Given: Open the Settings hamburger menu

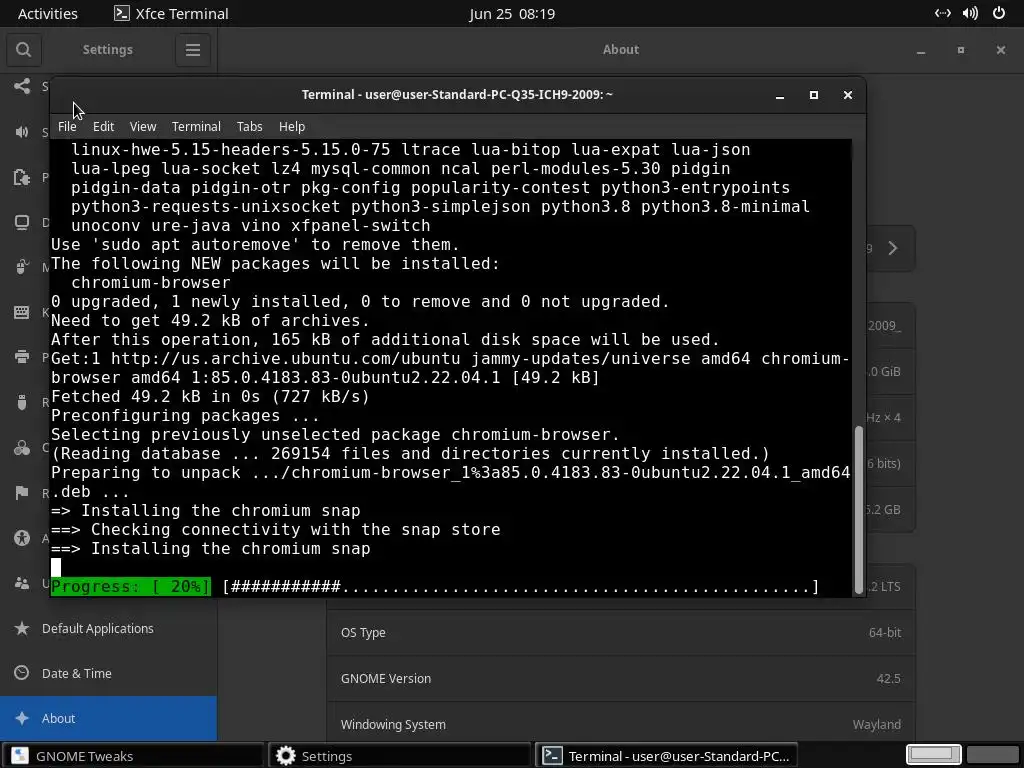Looking at the screenshot, I should coord(193,50).
